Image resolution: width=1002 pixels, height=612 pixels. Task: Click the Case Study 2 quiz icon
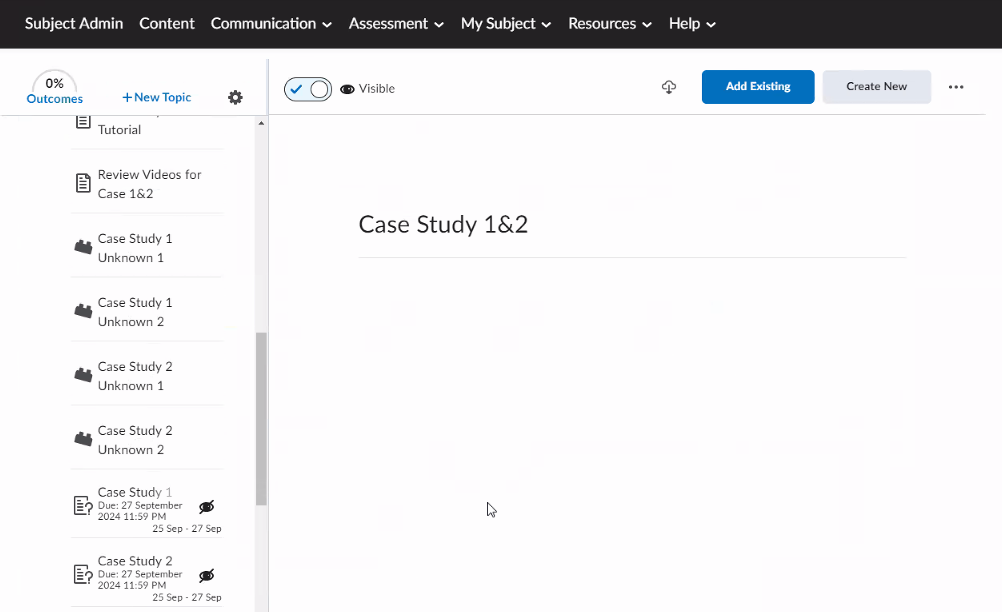tap(83, 574)
